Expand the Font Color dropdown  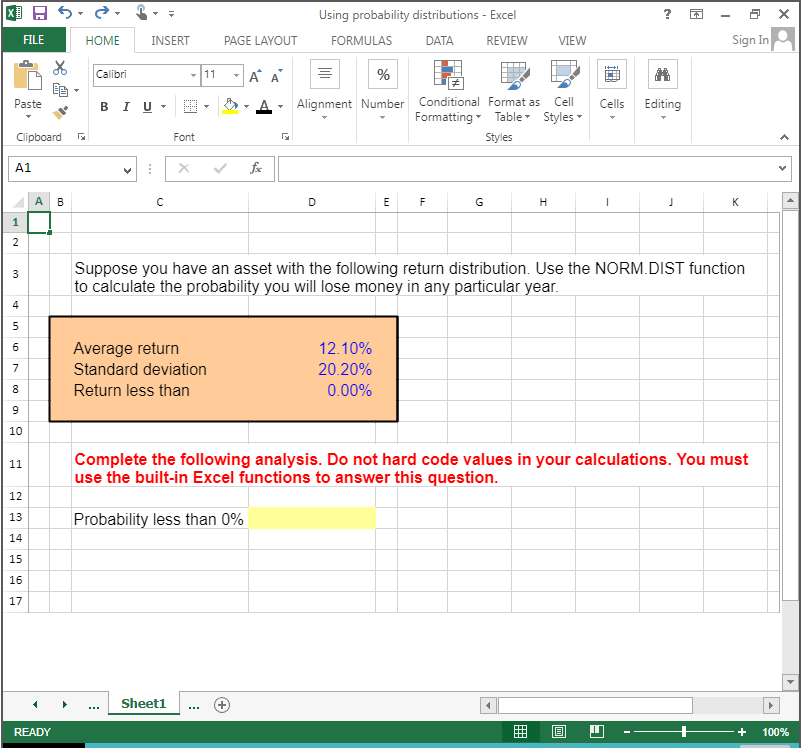[x=280, y=106]
